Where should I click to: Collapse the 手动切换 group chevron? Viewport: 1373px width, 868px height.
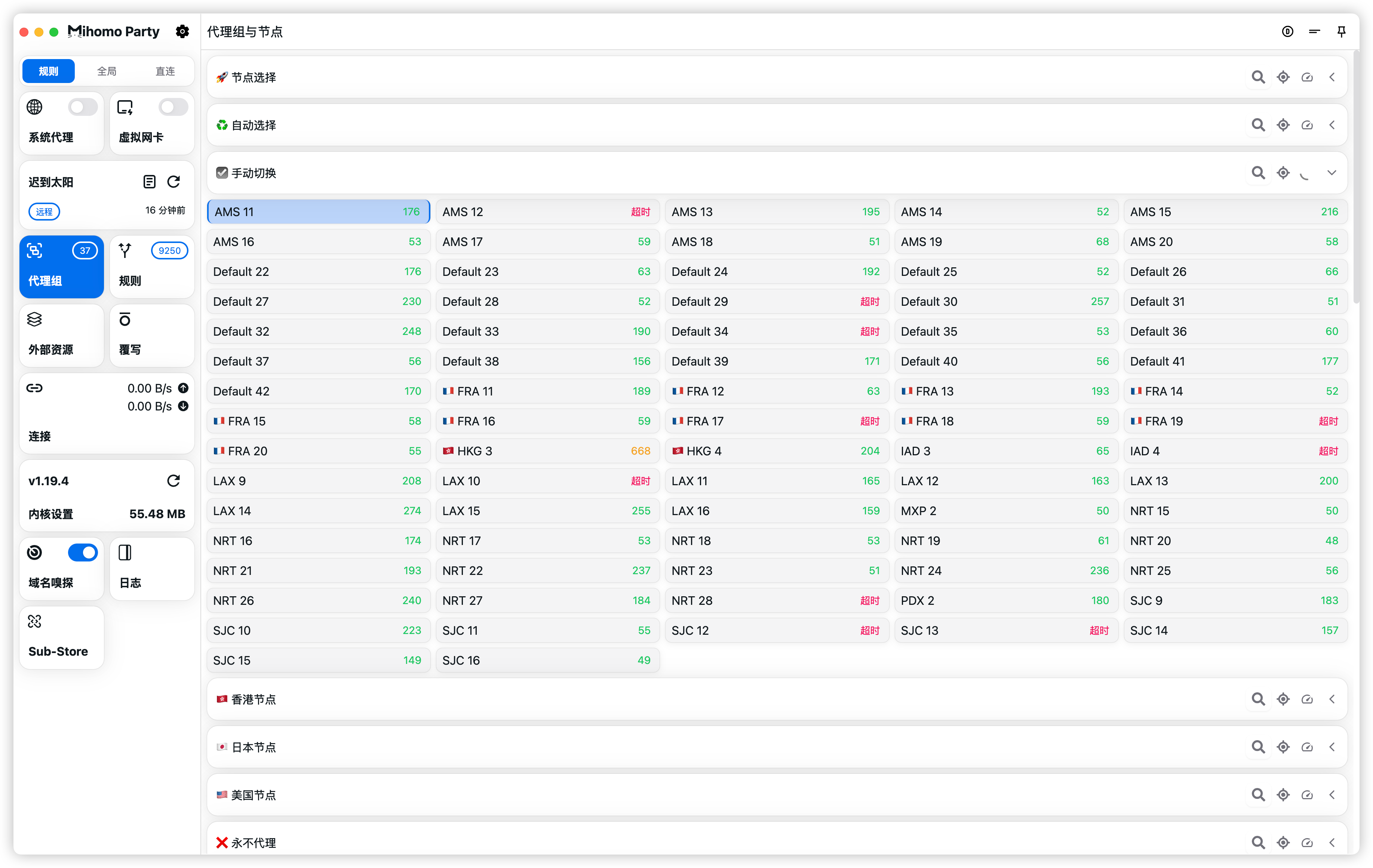point(1331,173)
